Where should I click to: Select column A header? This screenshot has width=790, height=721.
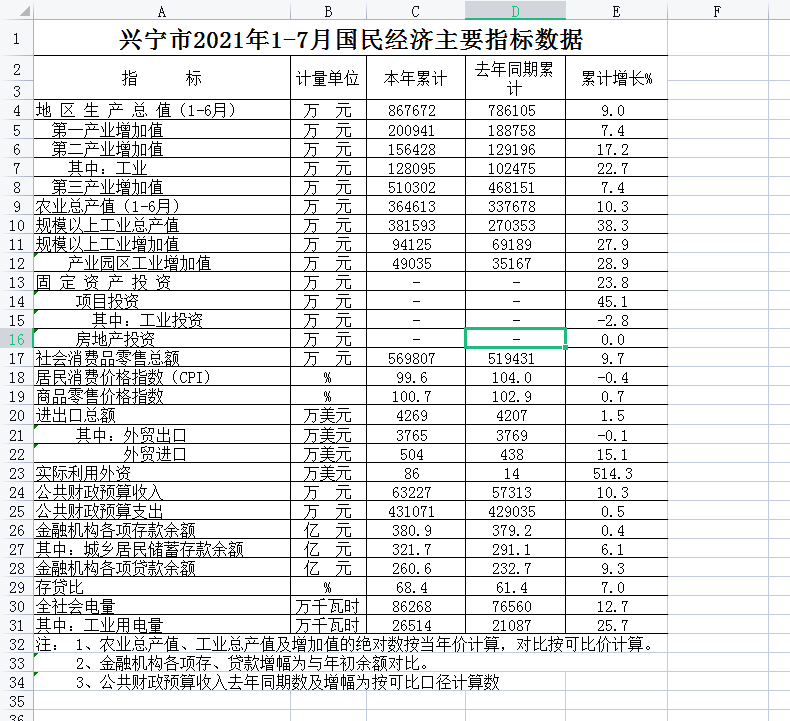click(x=162, y=10)
